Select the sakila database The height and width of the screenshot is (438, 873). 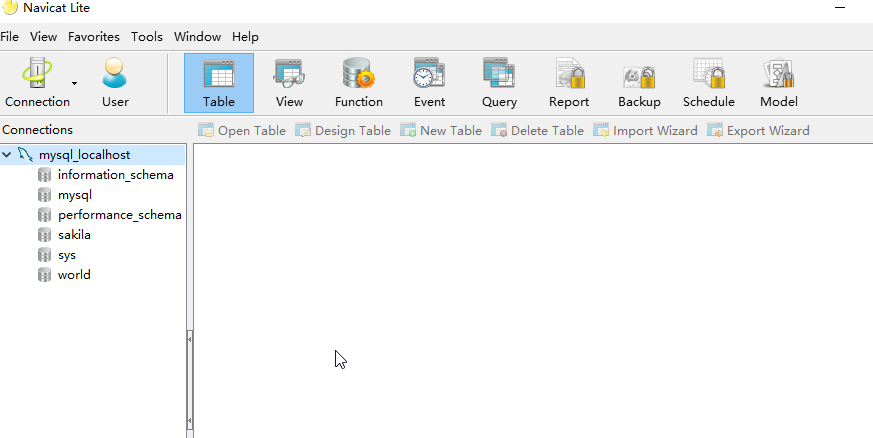[74, 235]
